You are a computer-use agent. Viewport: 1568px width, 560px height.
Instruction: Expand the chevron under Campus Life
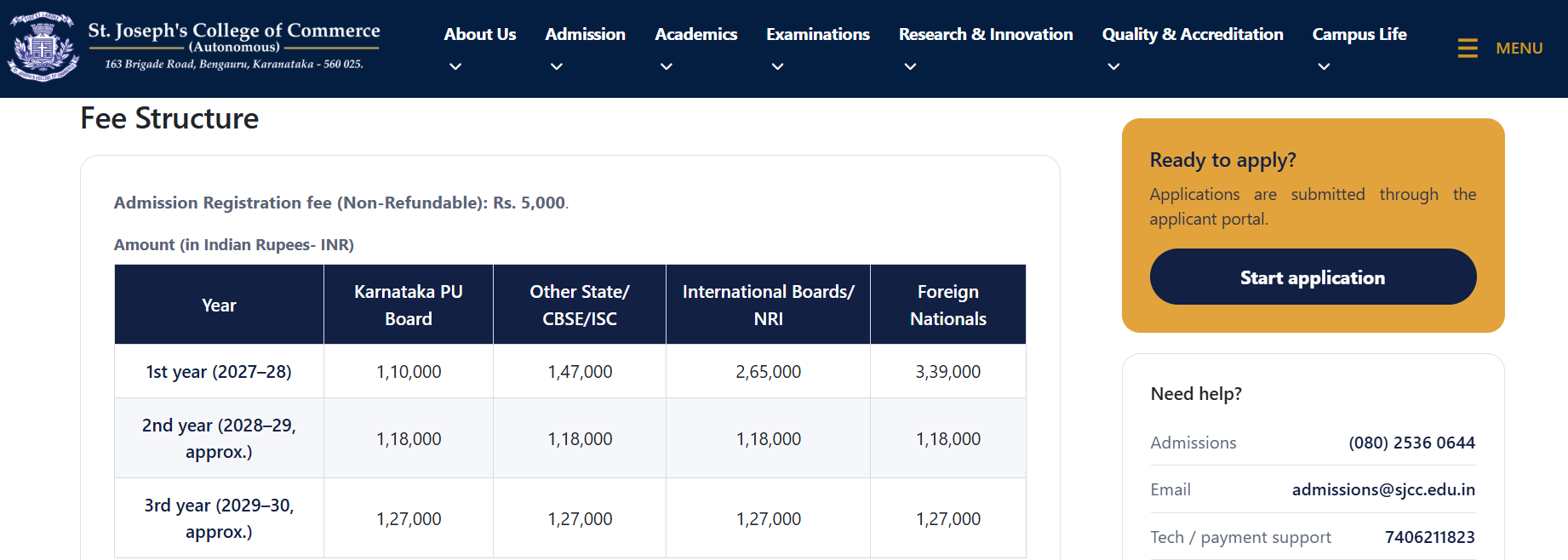(x=1324, y=66)
